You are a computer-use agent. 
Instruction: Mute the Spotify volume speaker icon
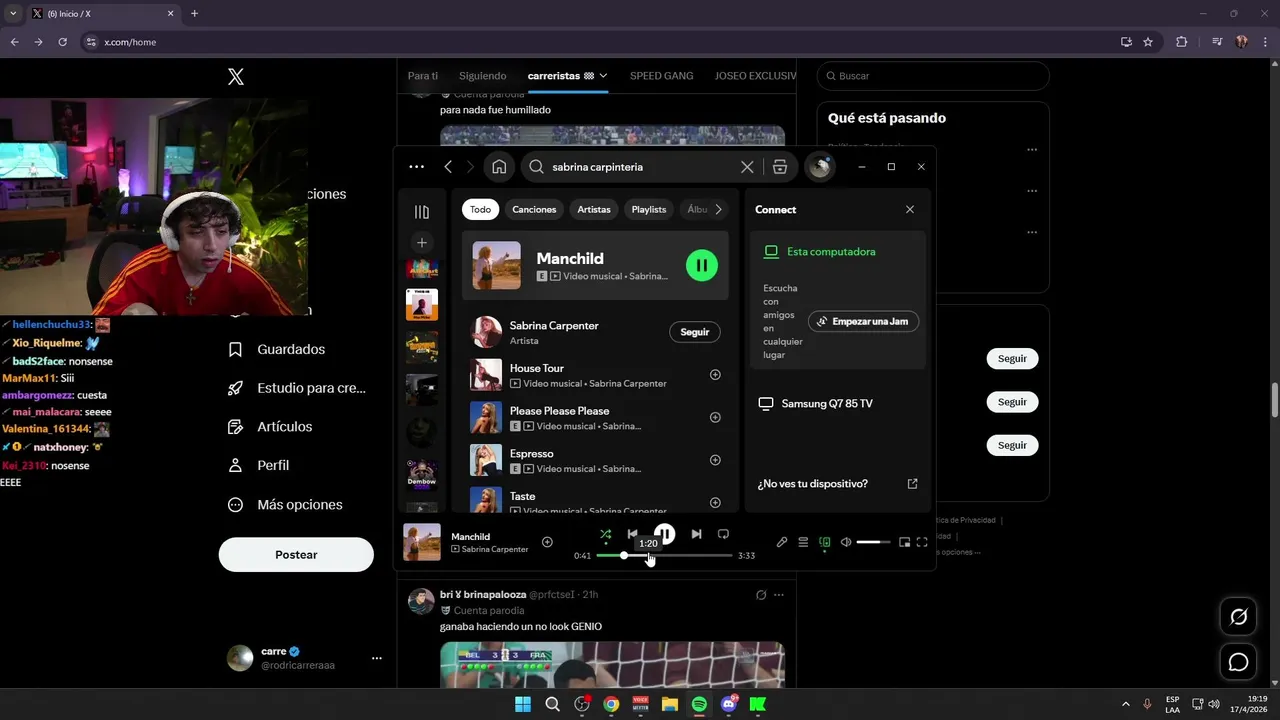(846, 542)
